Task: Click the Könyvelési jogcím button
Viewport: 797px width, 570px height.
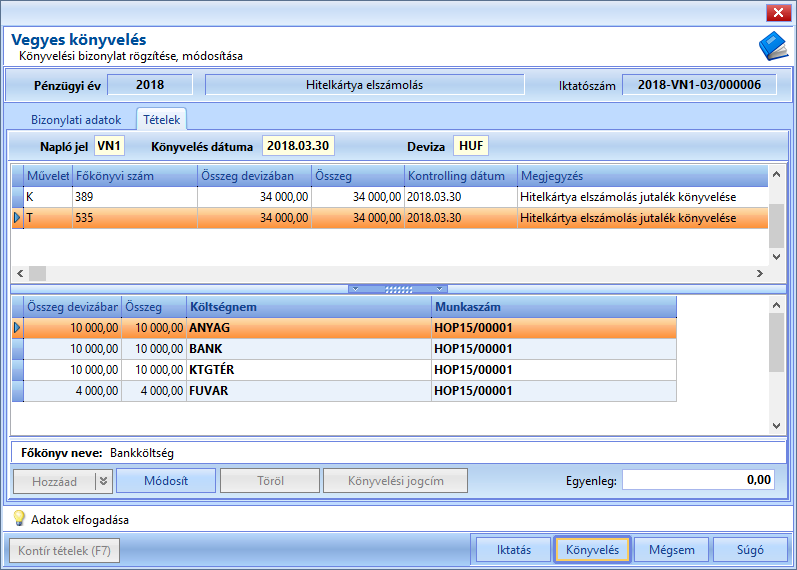Action: tap(395, 481)
